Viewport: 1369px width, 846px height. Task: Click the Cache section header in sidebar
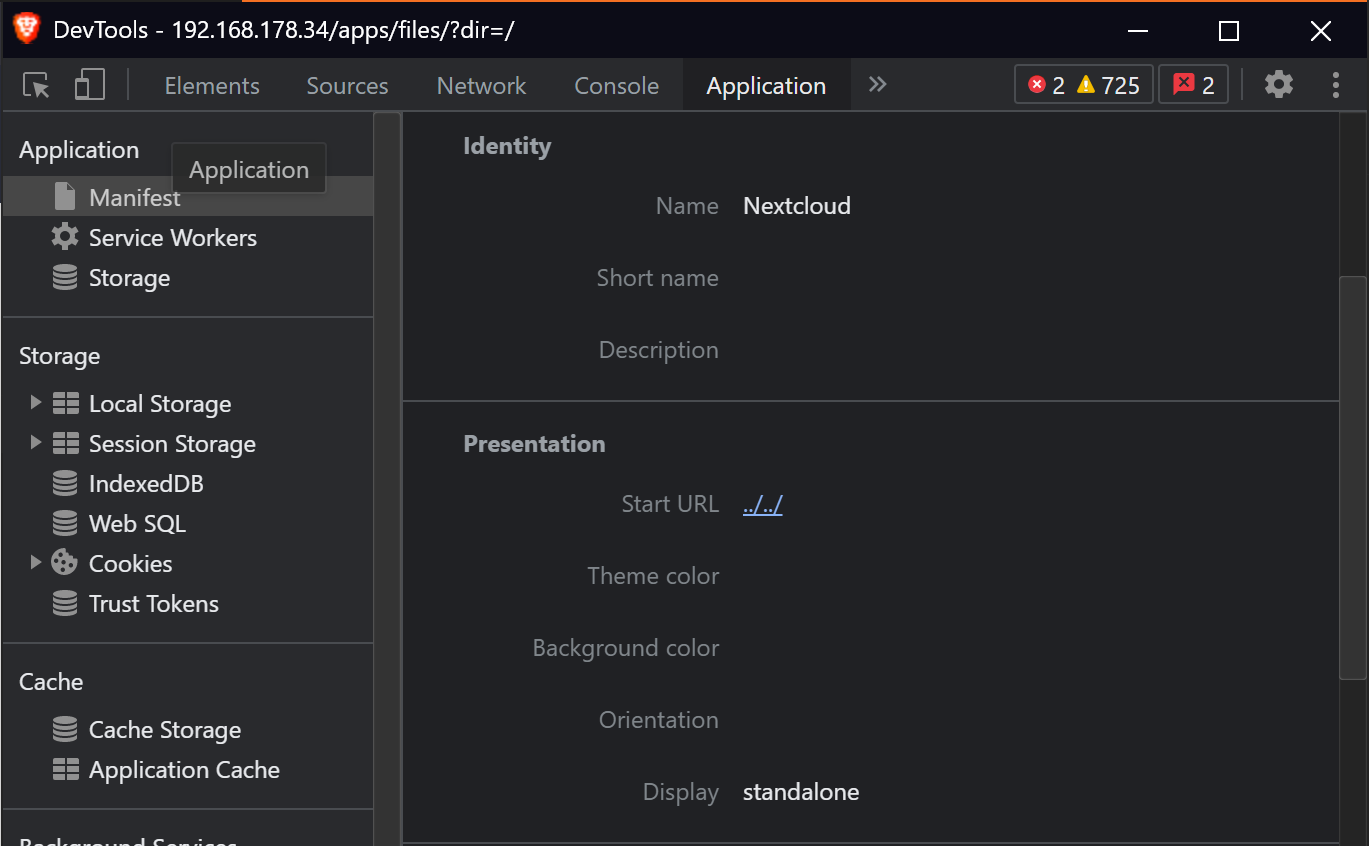pos(51,682)
